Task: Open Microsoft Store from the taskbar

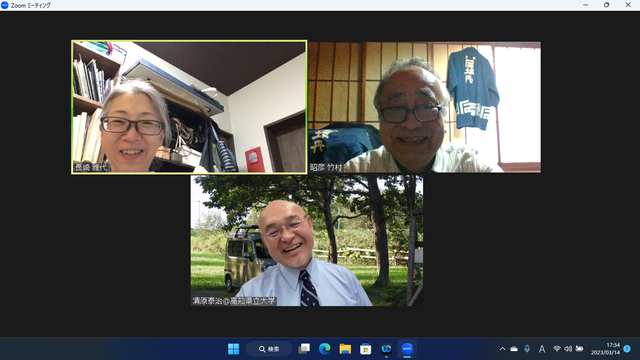Action: (x=366, y=349)
